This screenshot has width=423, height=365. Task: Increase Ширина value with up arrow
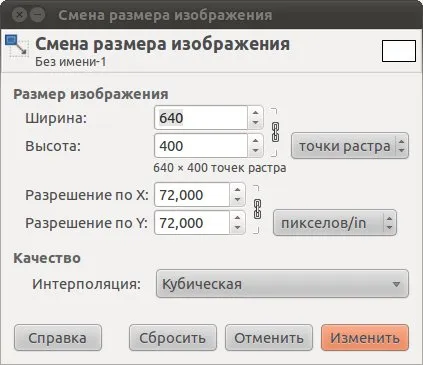255,113
